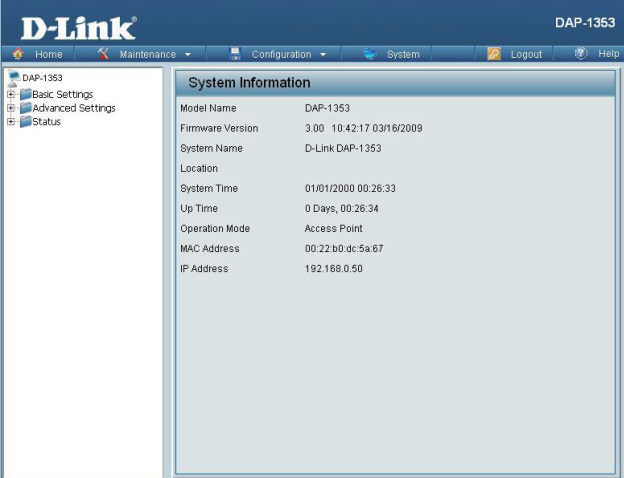Click the Advanced Settings folder icon

[x=26, y=108]
